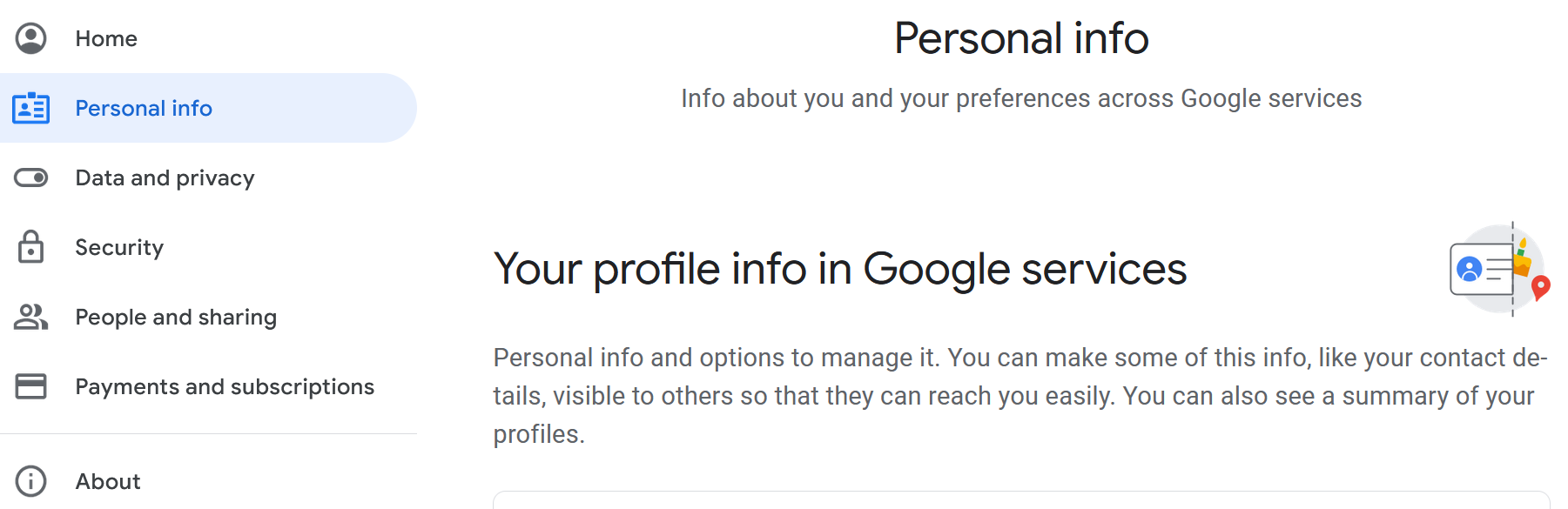Click the Payments credit card icon

31,386
